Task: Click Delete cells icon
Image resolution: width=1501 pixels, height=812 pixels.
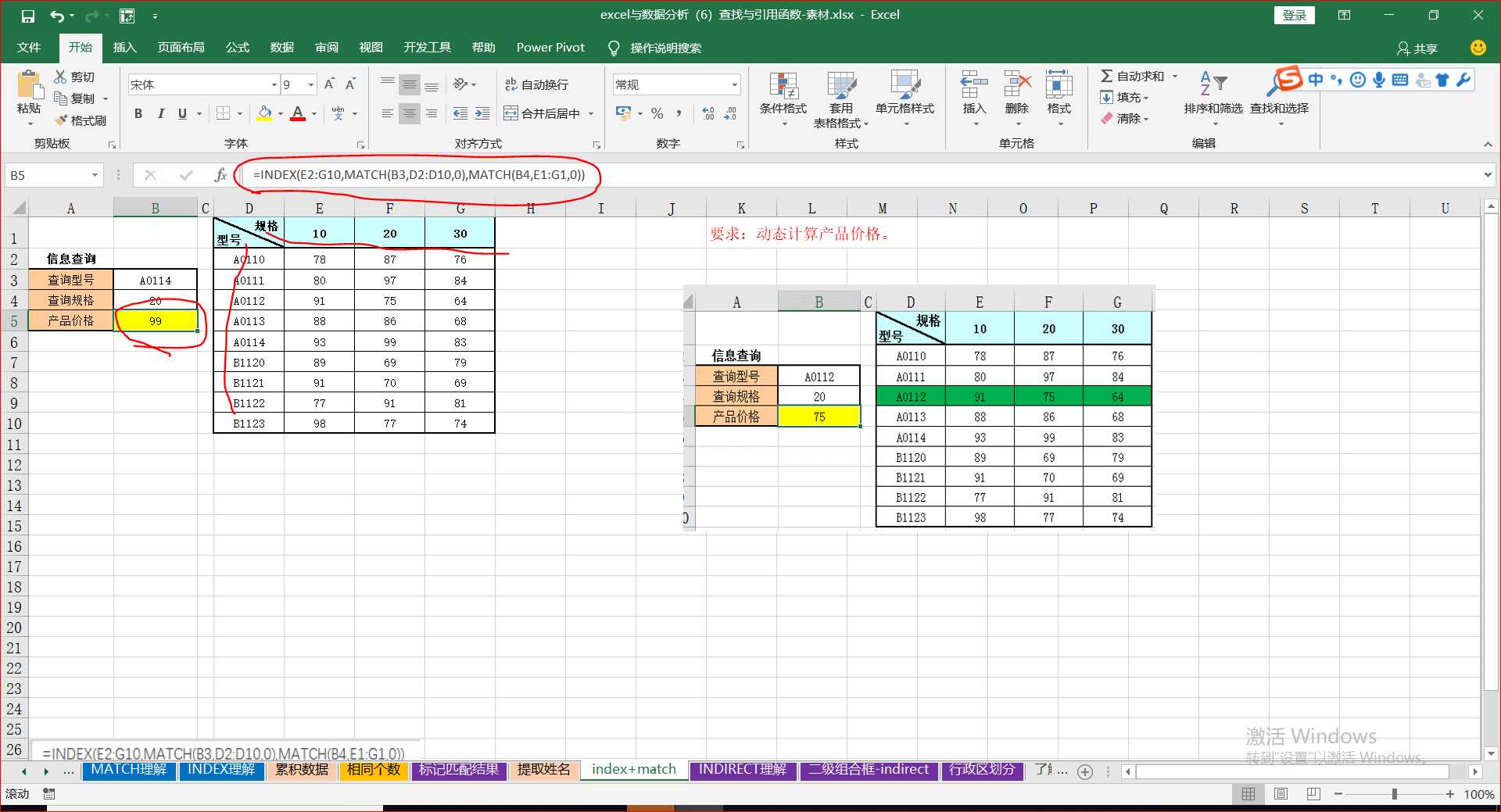Action: 1017,84
